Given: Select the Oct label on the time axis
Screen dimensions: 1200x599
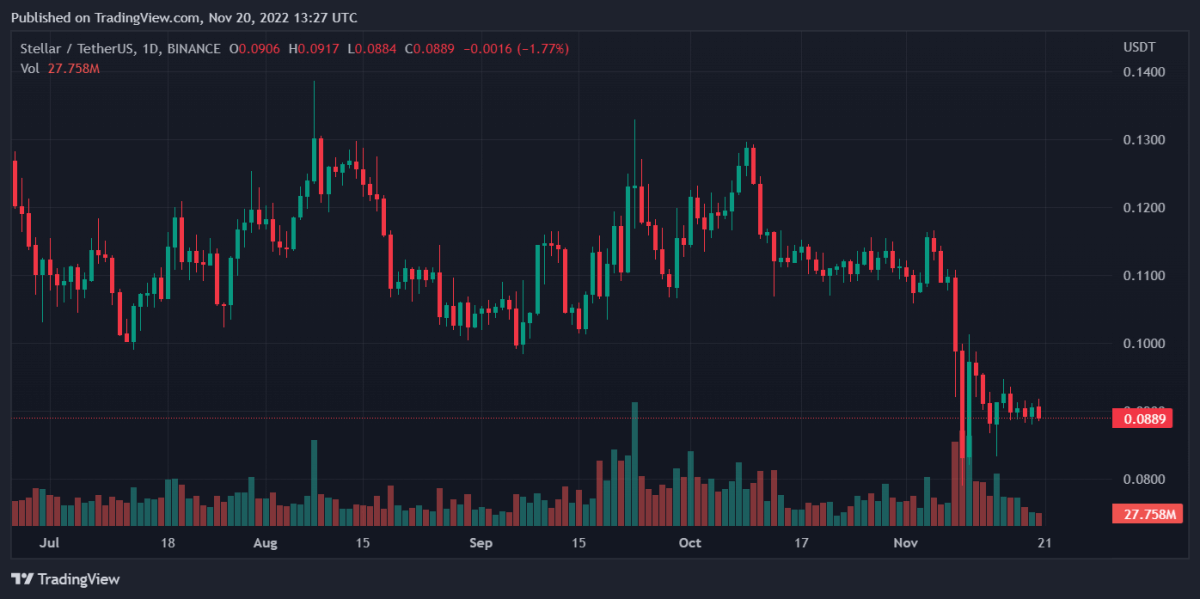Looking at the screenshot, I should coord(689,543).
